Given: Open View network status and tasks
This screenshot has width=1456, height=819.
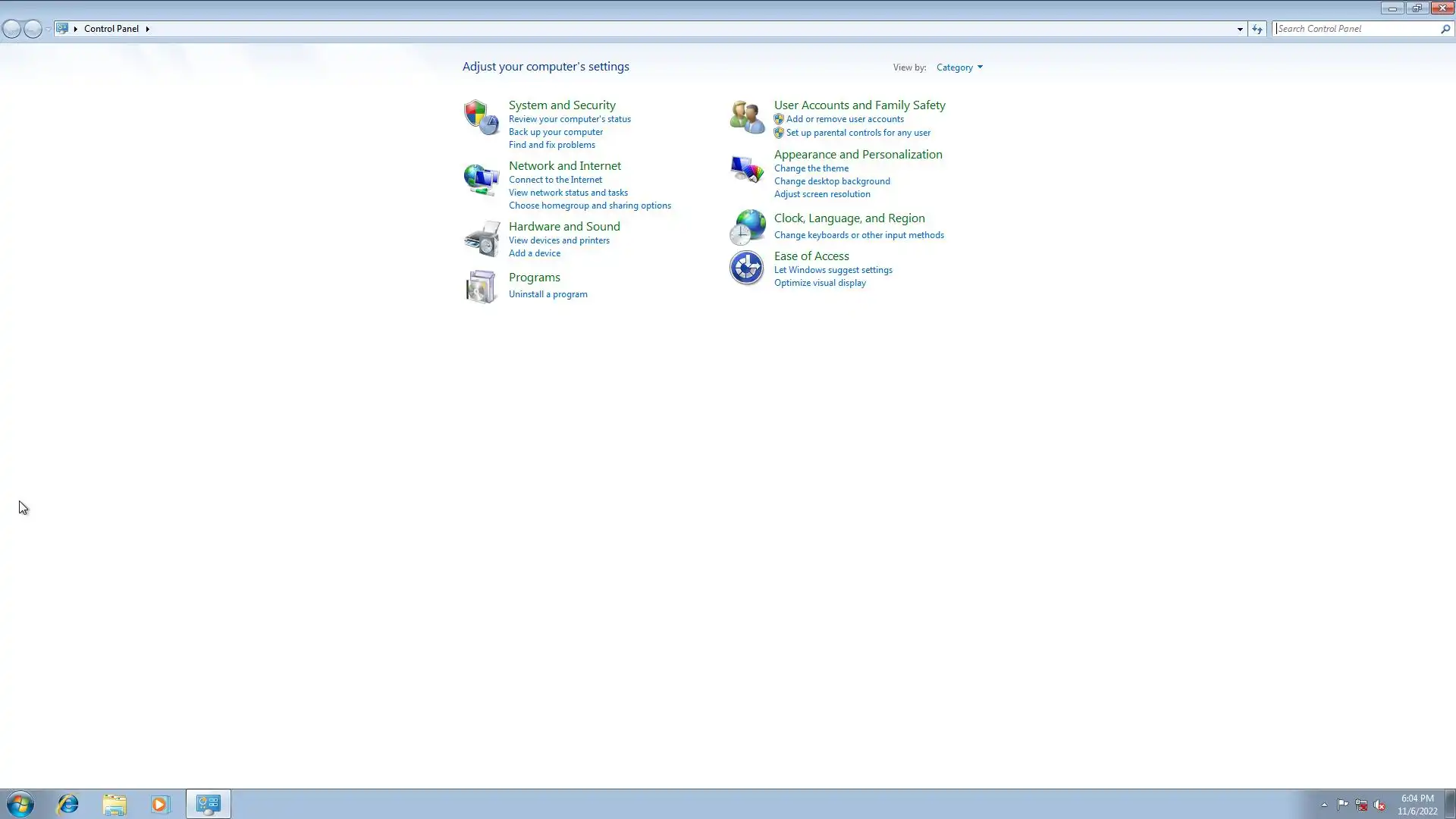Looking at the screenshot, I should 568,193.
